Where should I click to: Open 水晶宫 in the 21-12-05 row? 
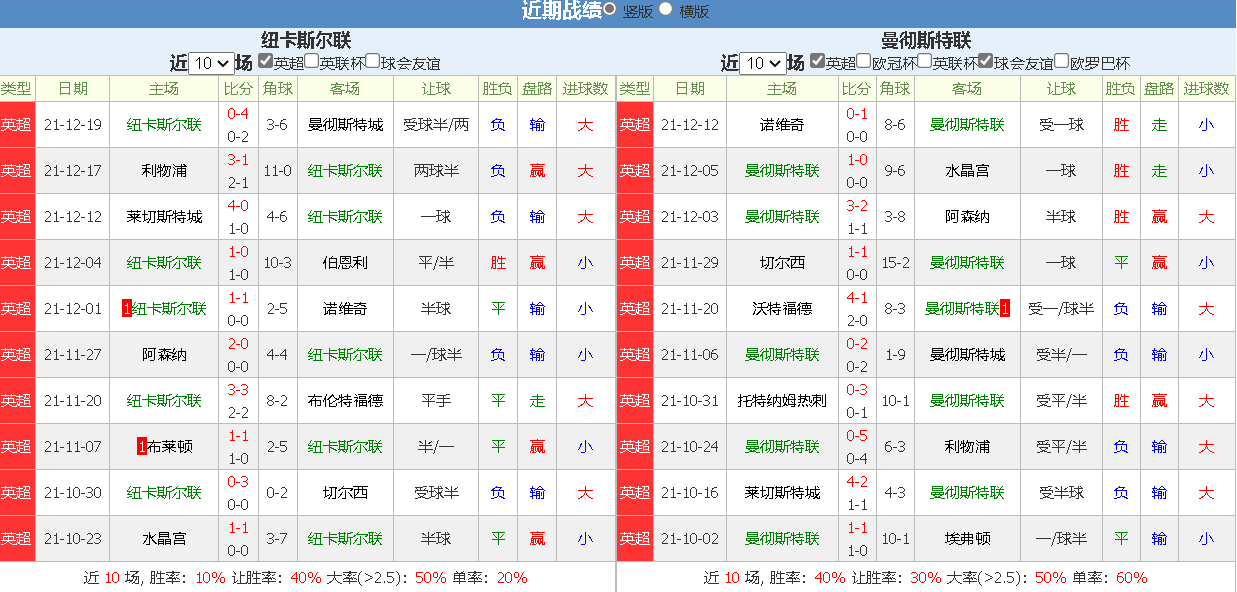click(967, 171)
